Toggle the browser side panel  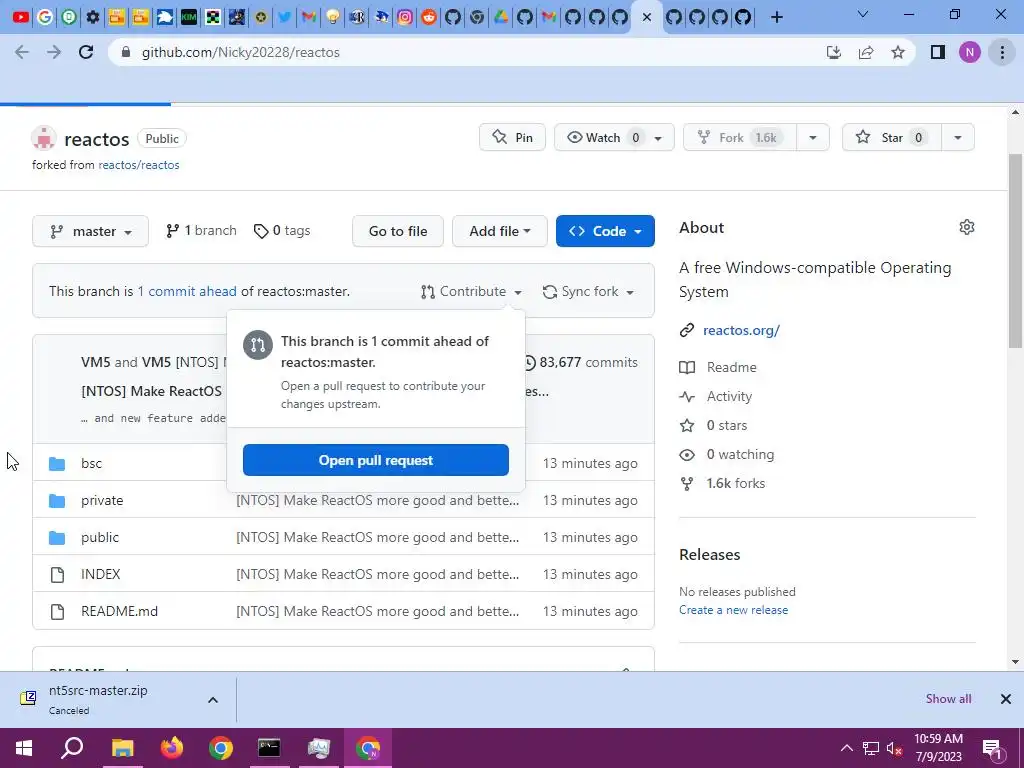tap(938, 52)
